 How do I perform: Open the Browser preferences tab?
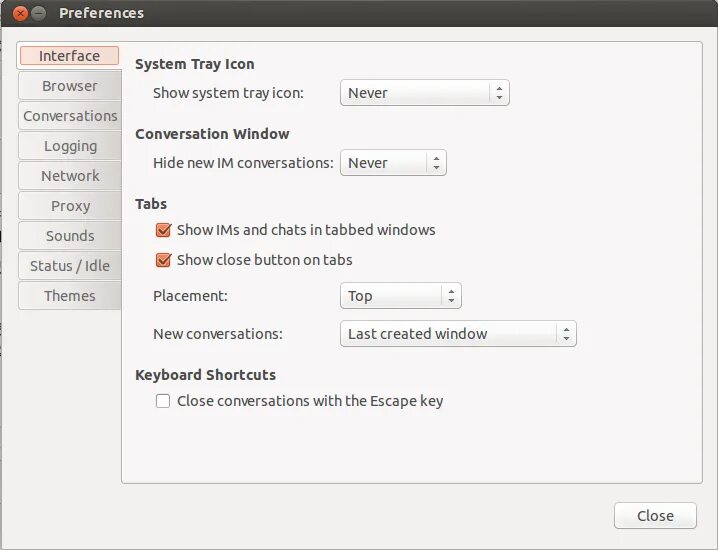70,86
